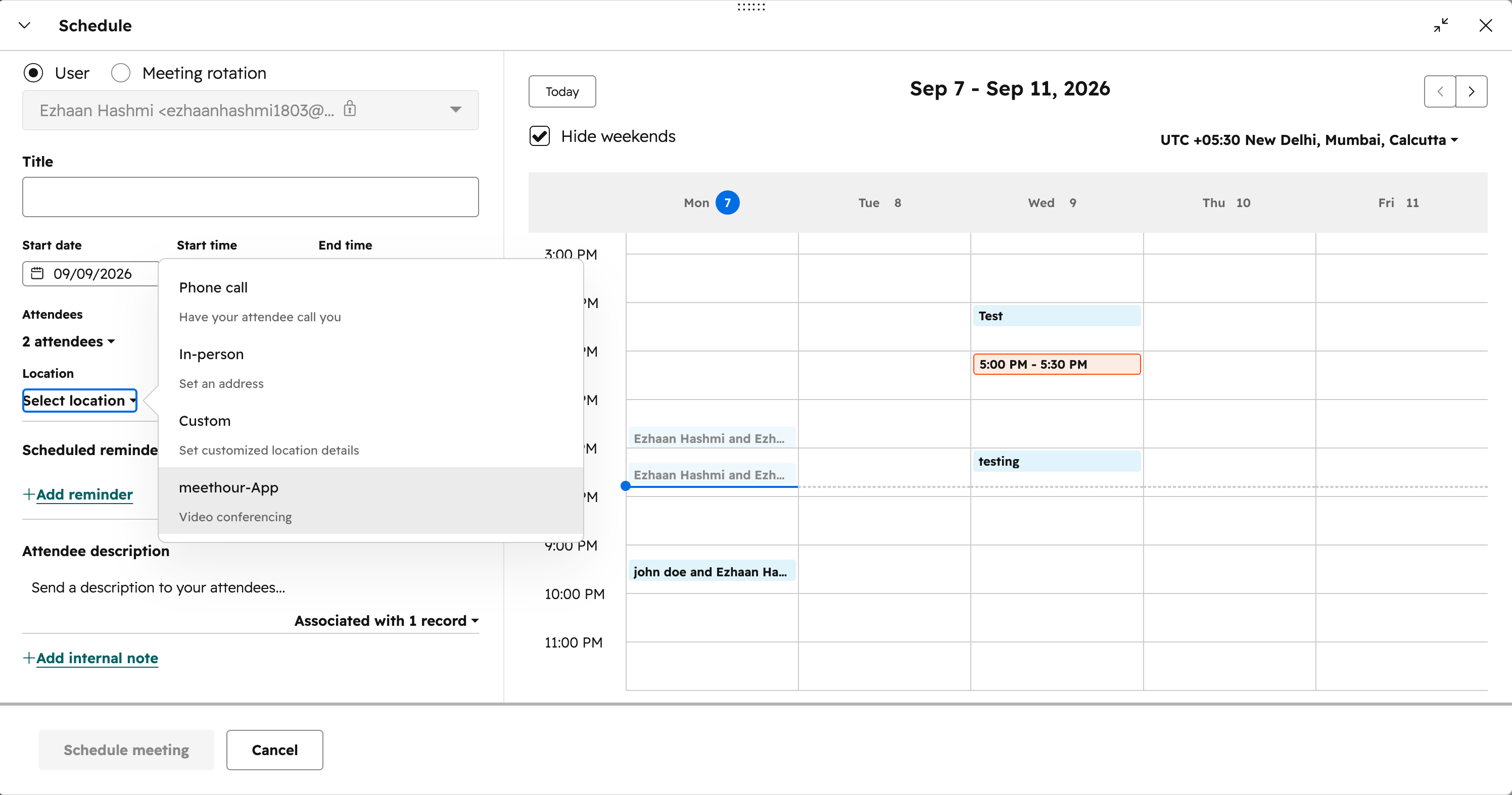1512x795 pixels.
Task: Click the Mon 7 day header
Action: [712, 203]
